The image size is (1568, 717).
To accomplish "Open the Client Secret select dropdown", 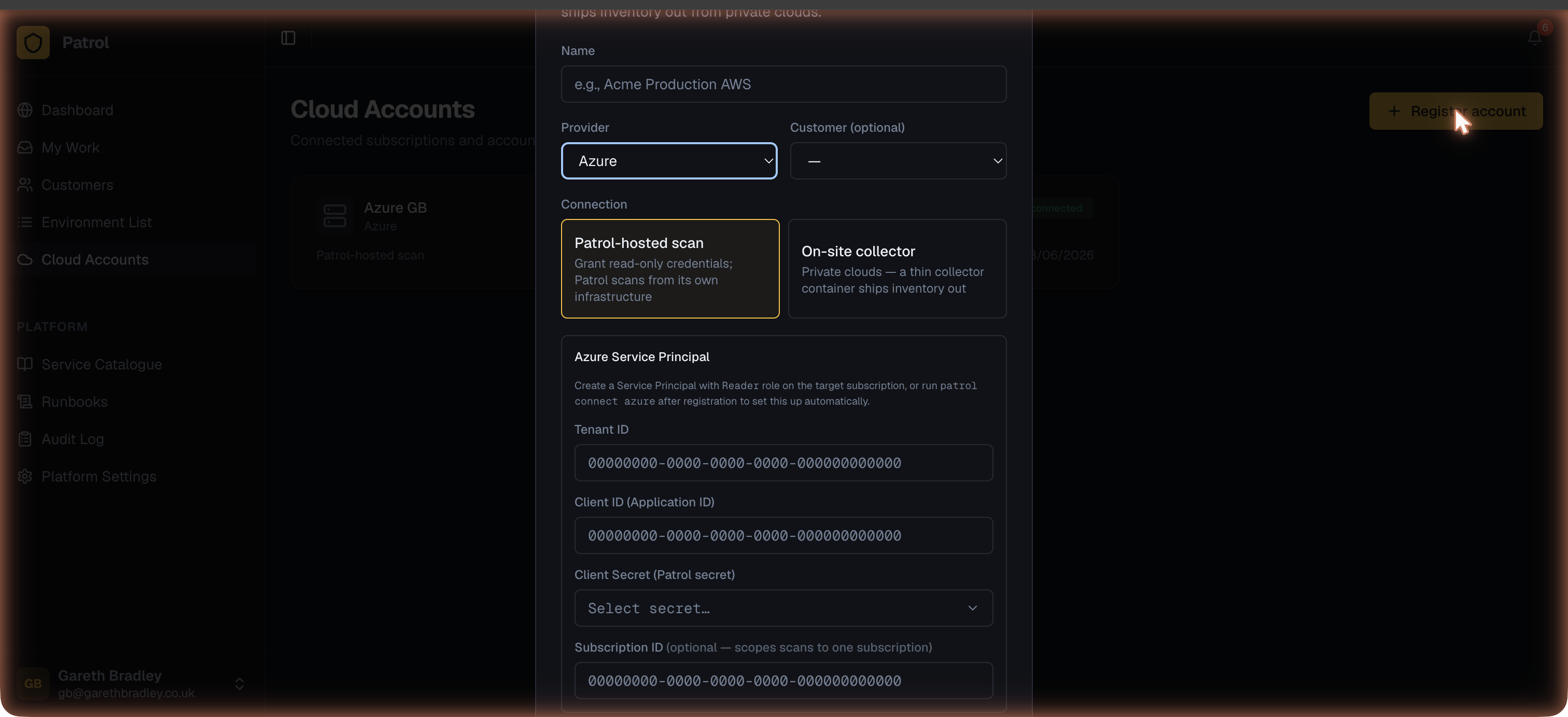I will point(783,608).
